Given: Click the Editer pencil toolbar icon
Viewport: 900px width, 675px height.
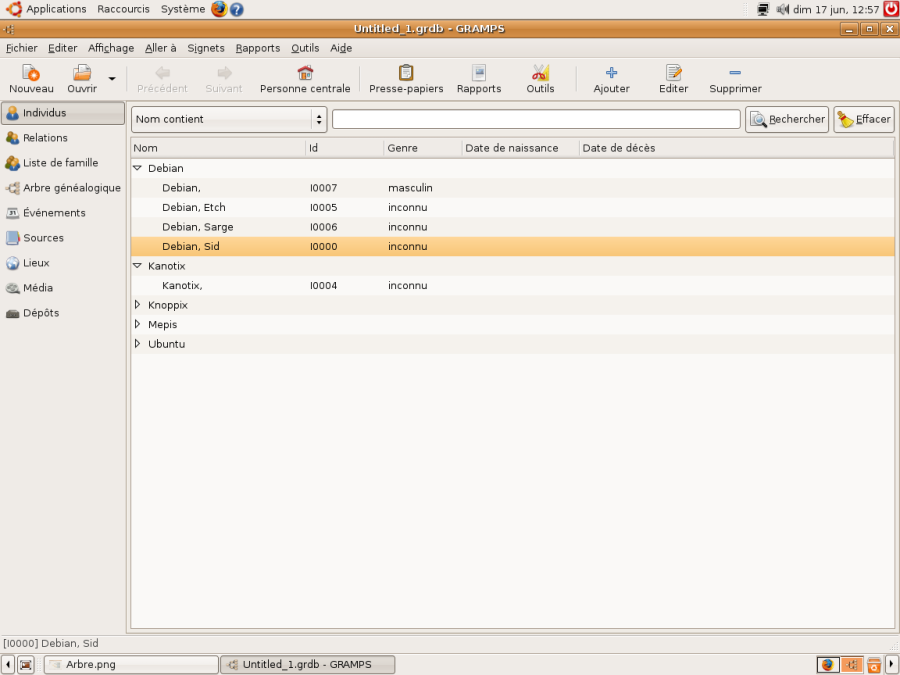Looking at the screenshot, I should [x=673, y=73].
